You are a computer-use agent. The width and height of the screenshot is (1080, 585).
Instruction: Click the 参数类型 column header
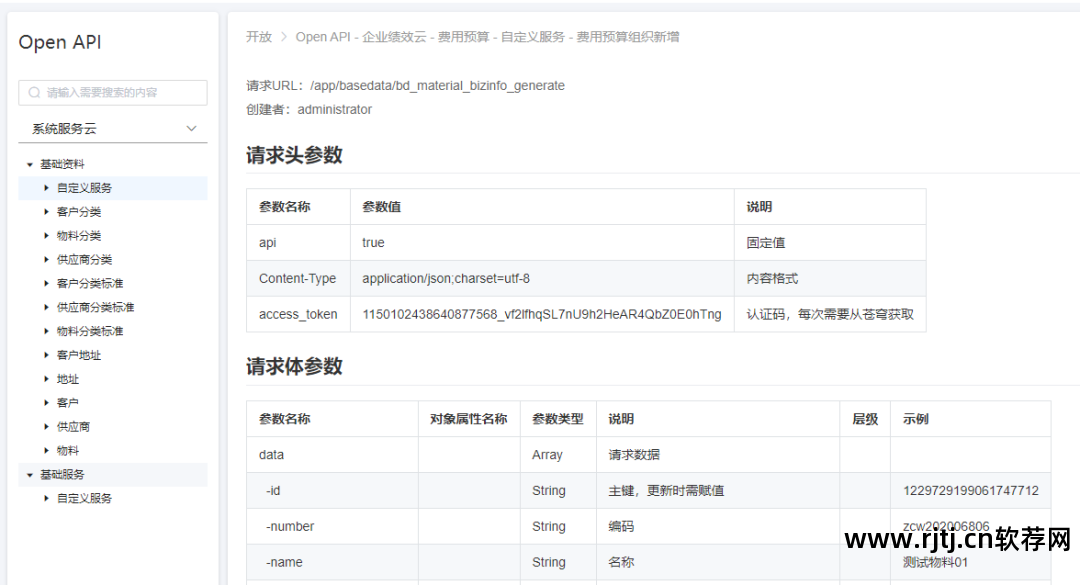click(558, 419)
